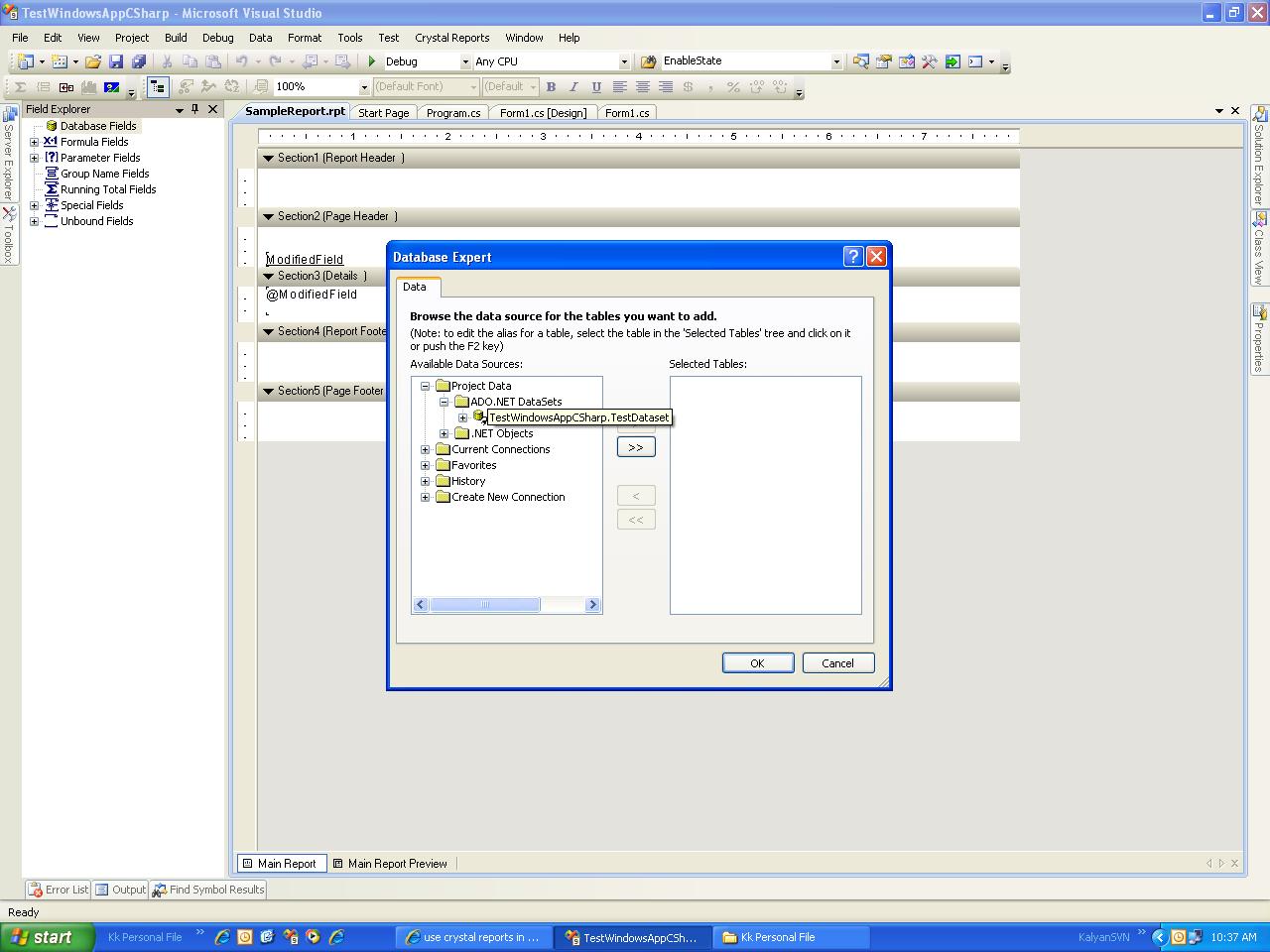Click OK in the Database Expert dialog

coord(758,662)
